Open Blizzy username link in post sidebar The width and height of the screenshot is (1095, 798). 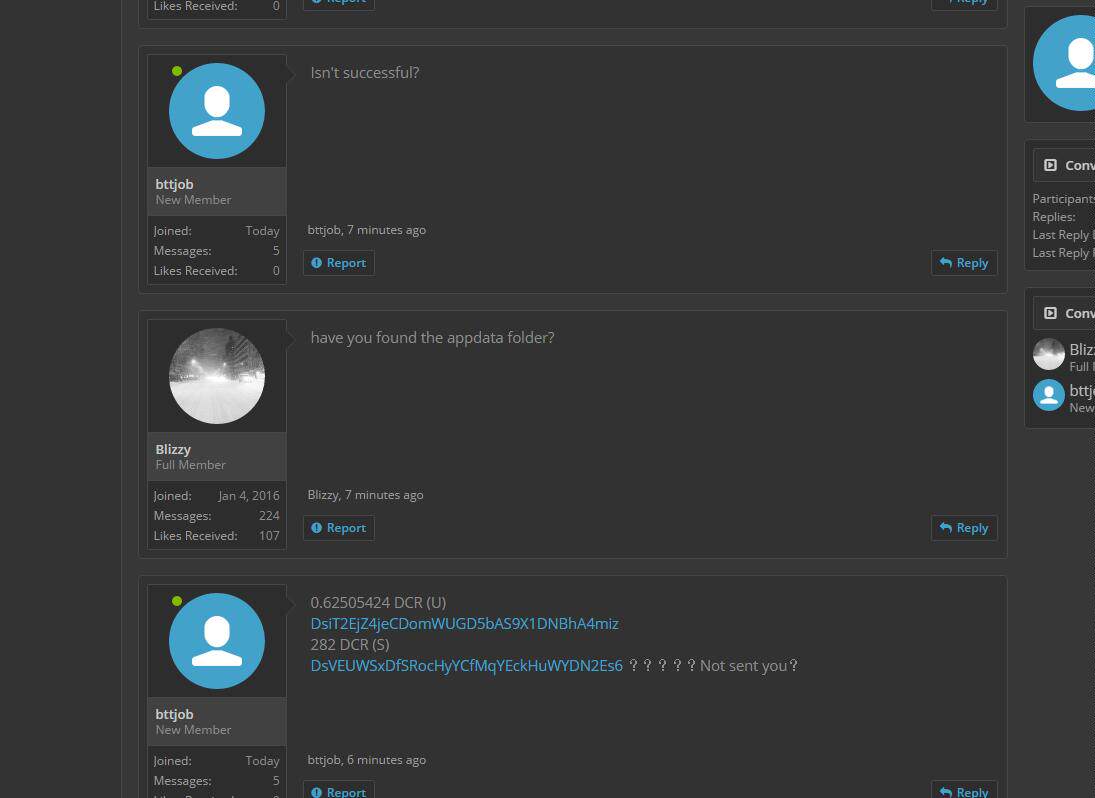click(172, 450)
